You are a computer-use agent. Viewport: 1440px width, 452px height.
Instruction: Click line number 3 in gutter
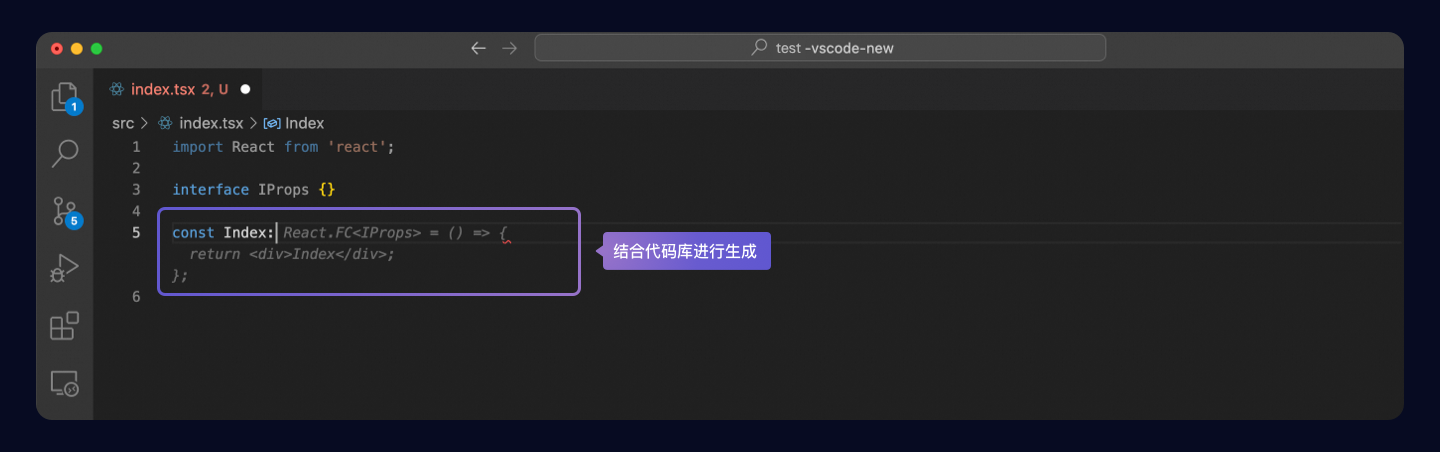click(x=136, y=189)
